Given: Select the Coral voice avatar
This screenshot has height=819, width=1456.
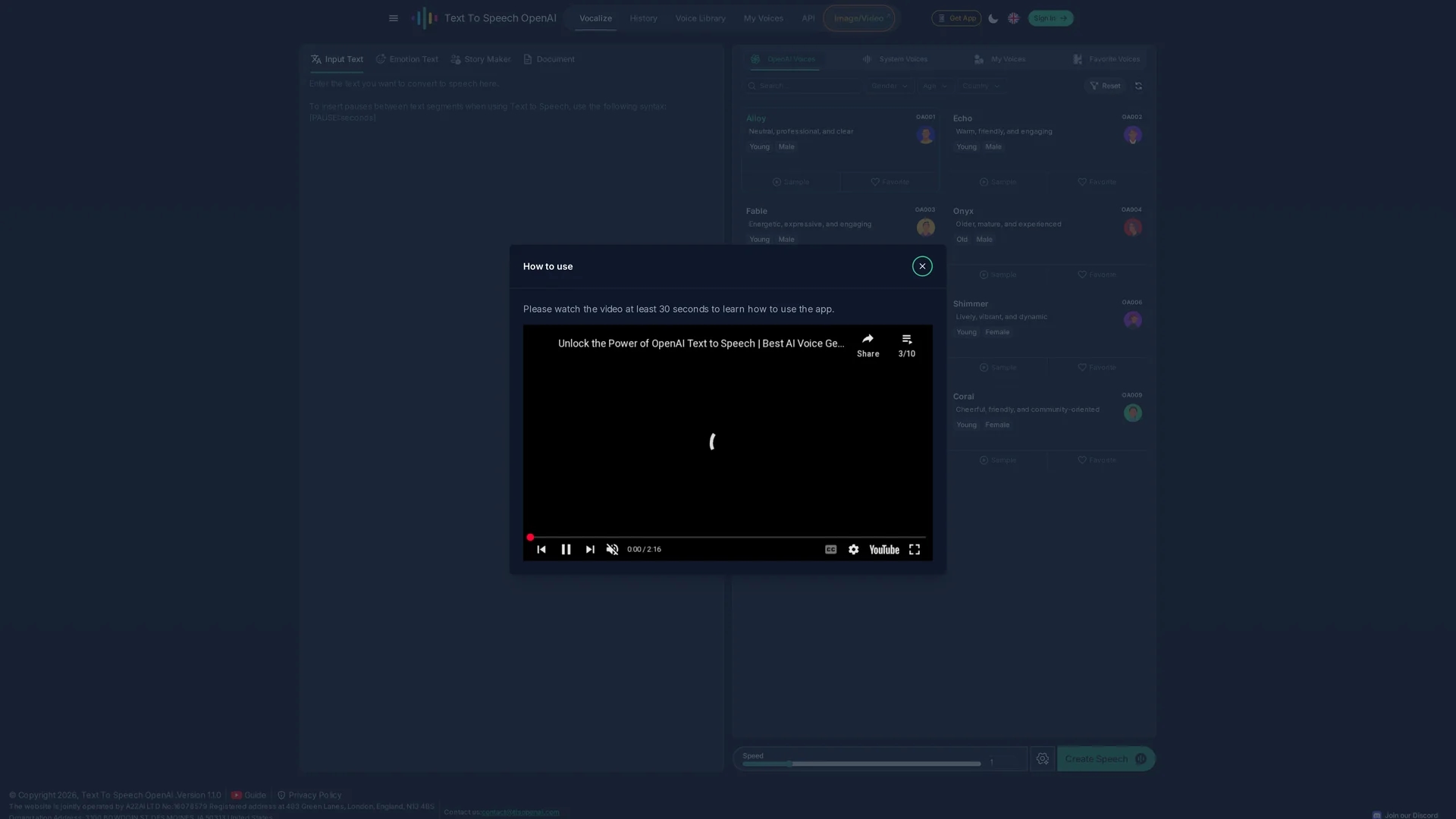Looking at the screenshot, I should 1132,413.
